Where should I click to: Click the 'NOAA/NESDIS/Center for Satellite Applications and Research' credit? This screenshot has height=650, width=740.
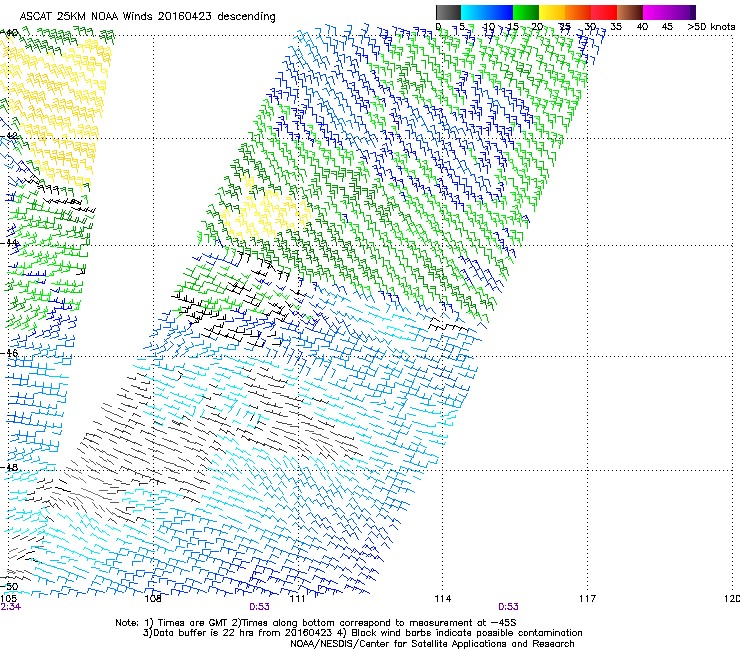(432, 644)
